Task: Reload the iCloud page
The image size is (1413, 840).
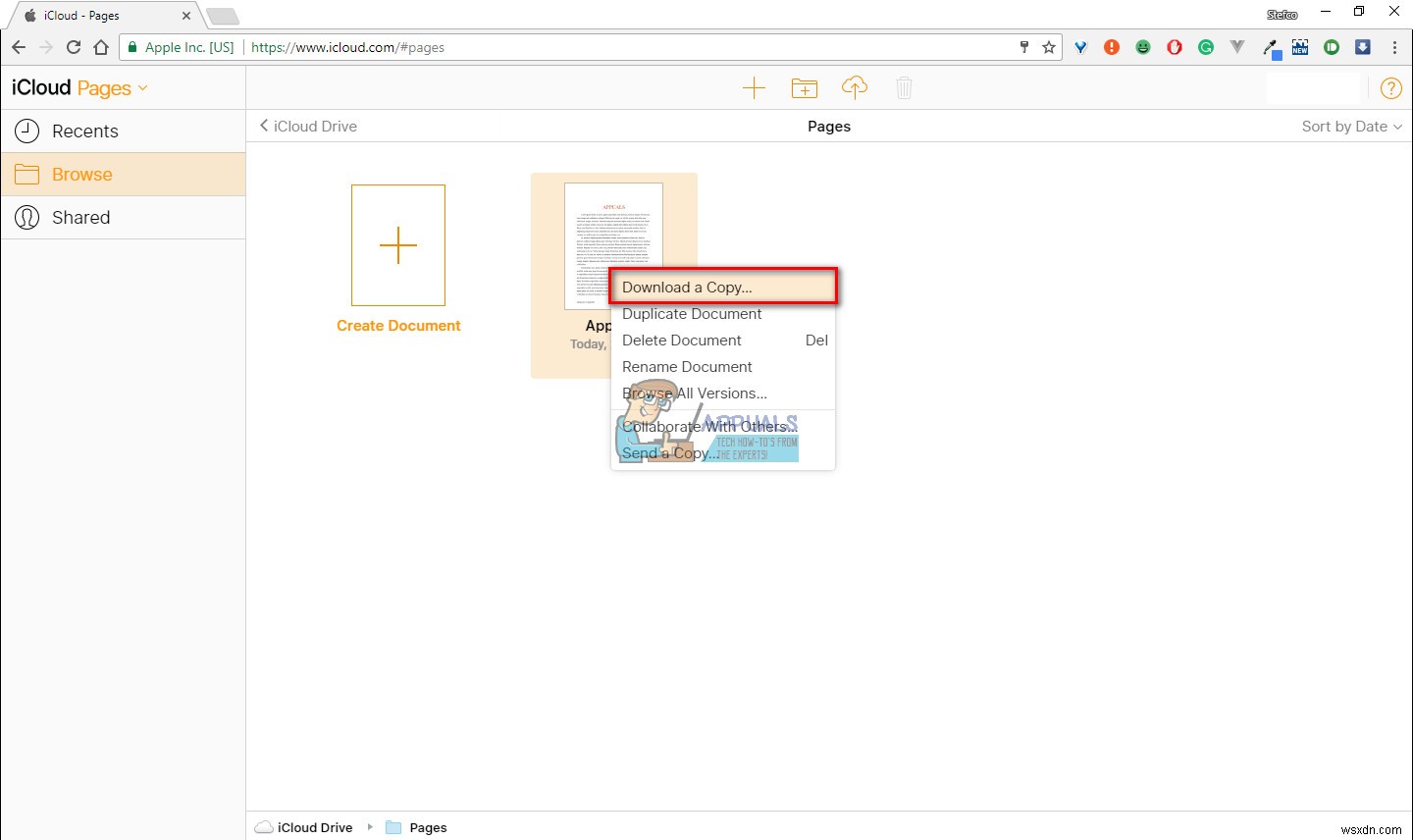Action: [x=74, y=47]
